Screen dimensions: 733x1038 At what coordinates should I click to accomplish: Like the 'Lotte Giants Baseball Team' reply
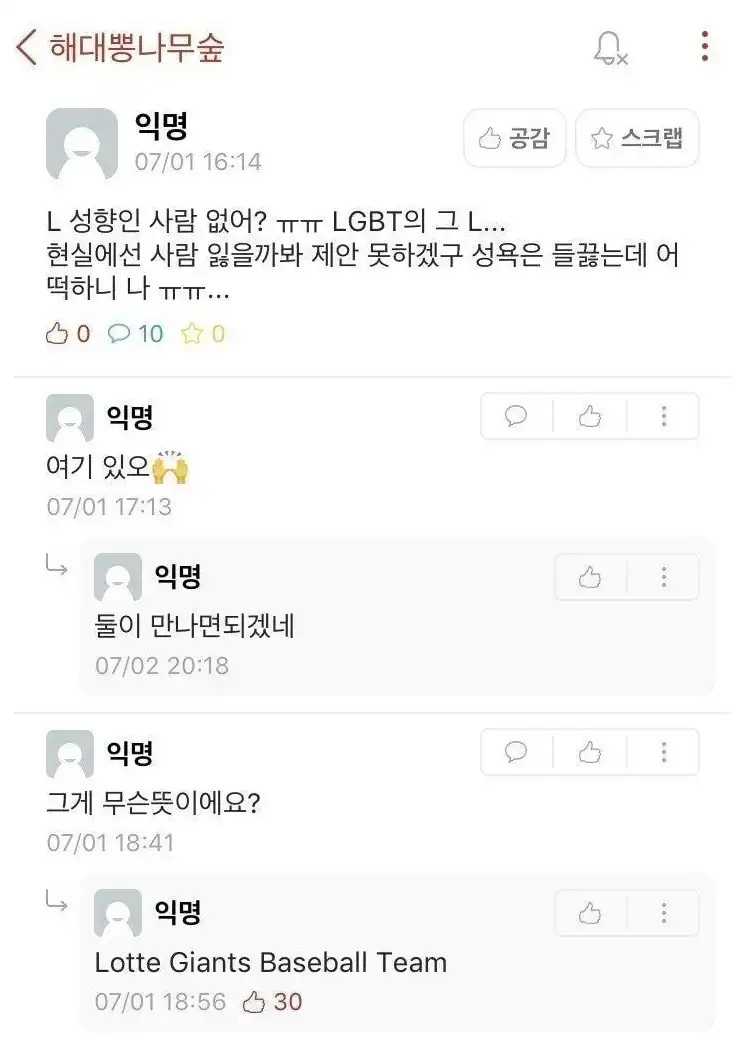click(590, 912)
